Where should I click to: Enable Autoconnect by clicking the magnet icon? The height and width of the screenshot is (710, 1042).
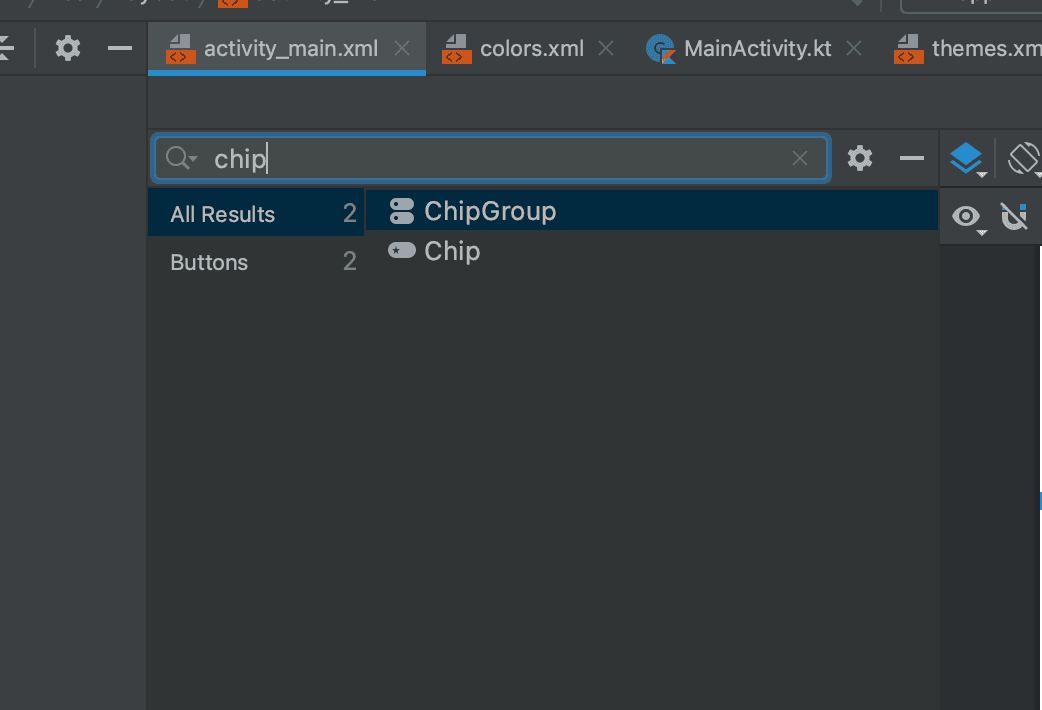click(x=1016, y=215)
